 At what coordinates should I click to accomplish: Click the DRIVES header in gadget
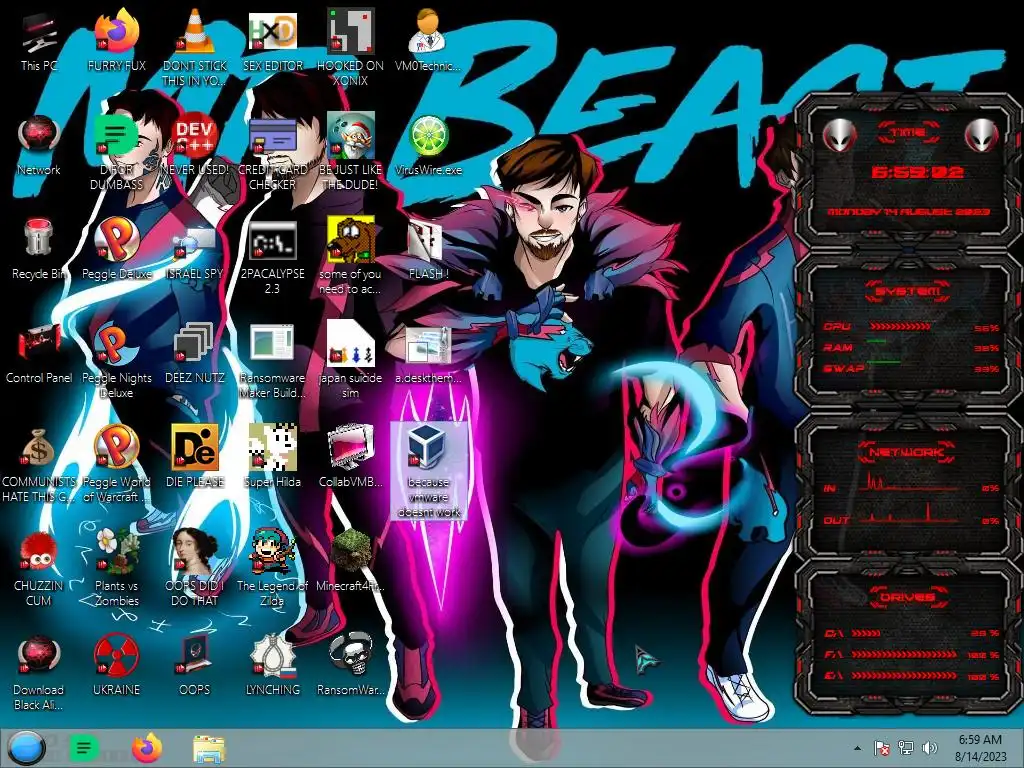(x=908, y=597)
